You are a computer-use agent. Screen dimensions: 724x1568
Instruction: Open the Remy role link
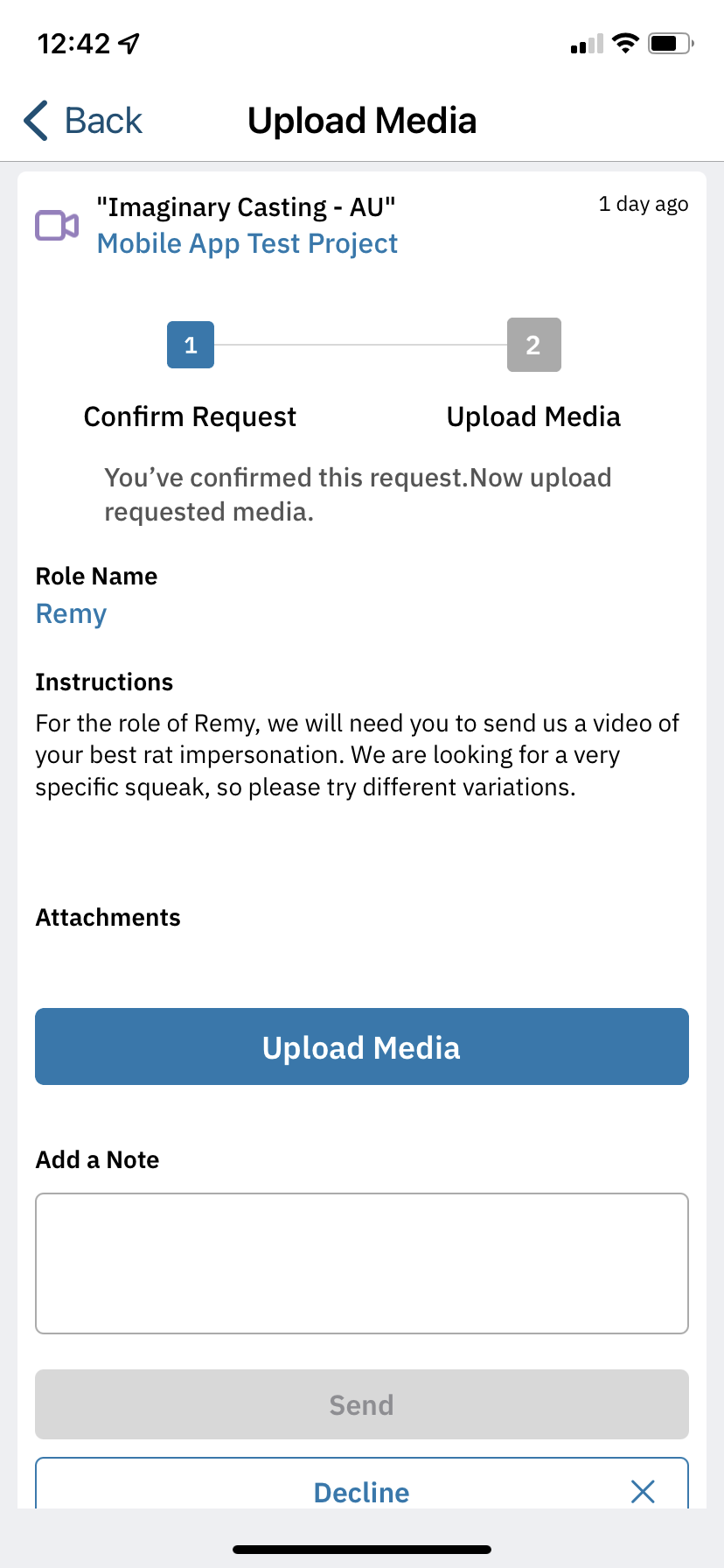pyautogui.click(x=71, y=614)
